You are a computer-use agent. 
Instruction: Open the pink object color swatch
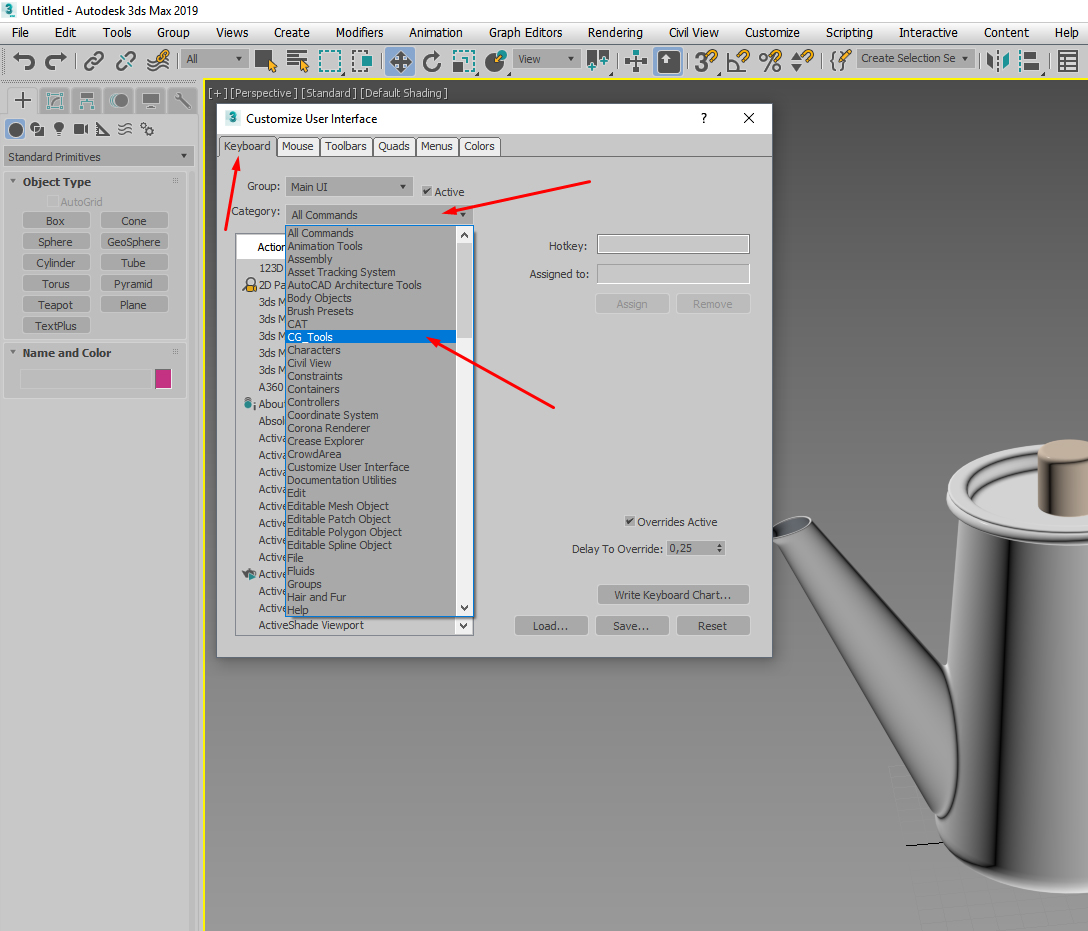click(163, 379)
